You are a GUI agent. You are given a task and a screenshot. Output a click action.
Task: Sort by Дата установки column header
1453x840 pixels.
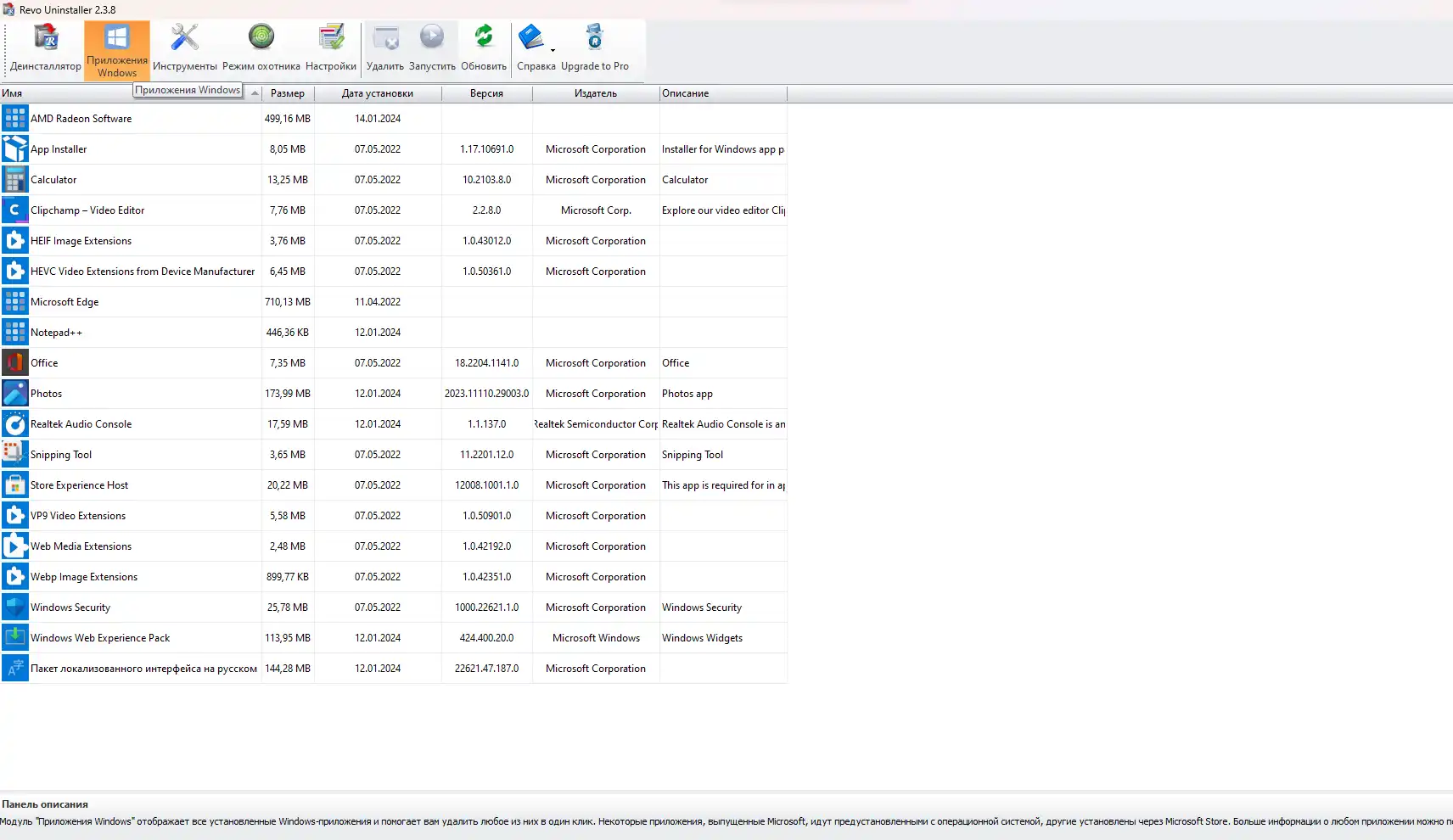378,93
